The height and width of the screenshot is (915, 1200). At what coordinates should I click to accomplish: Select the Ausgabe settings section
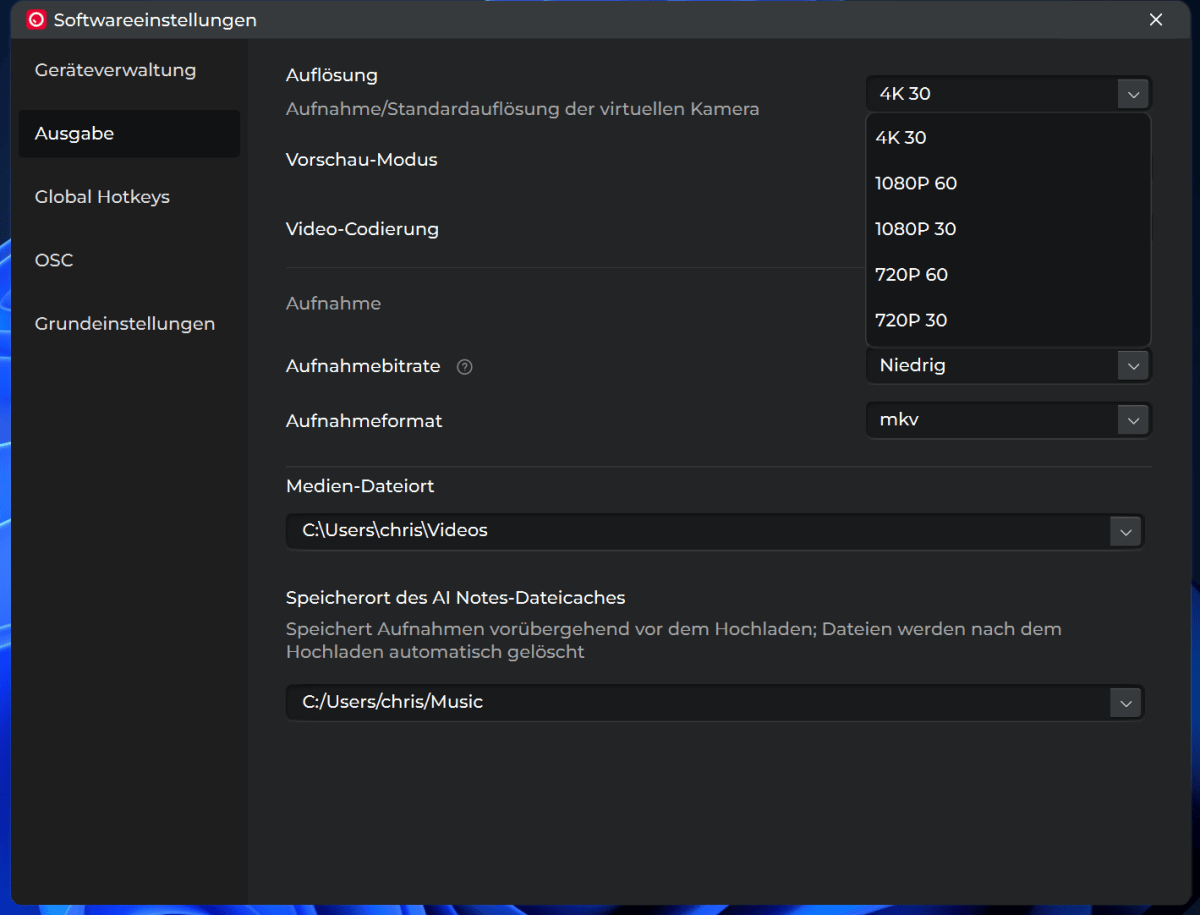click(x=129, y=133)
